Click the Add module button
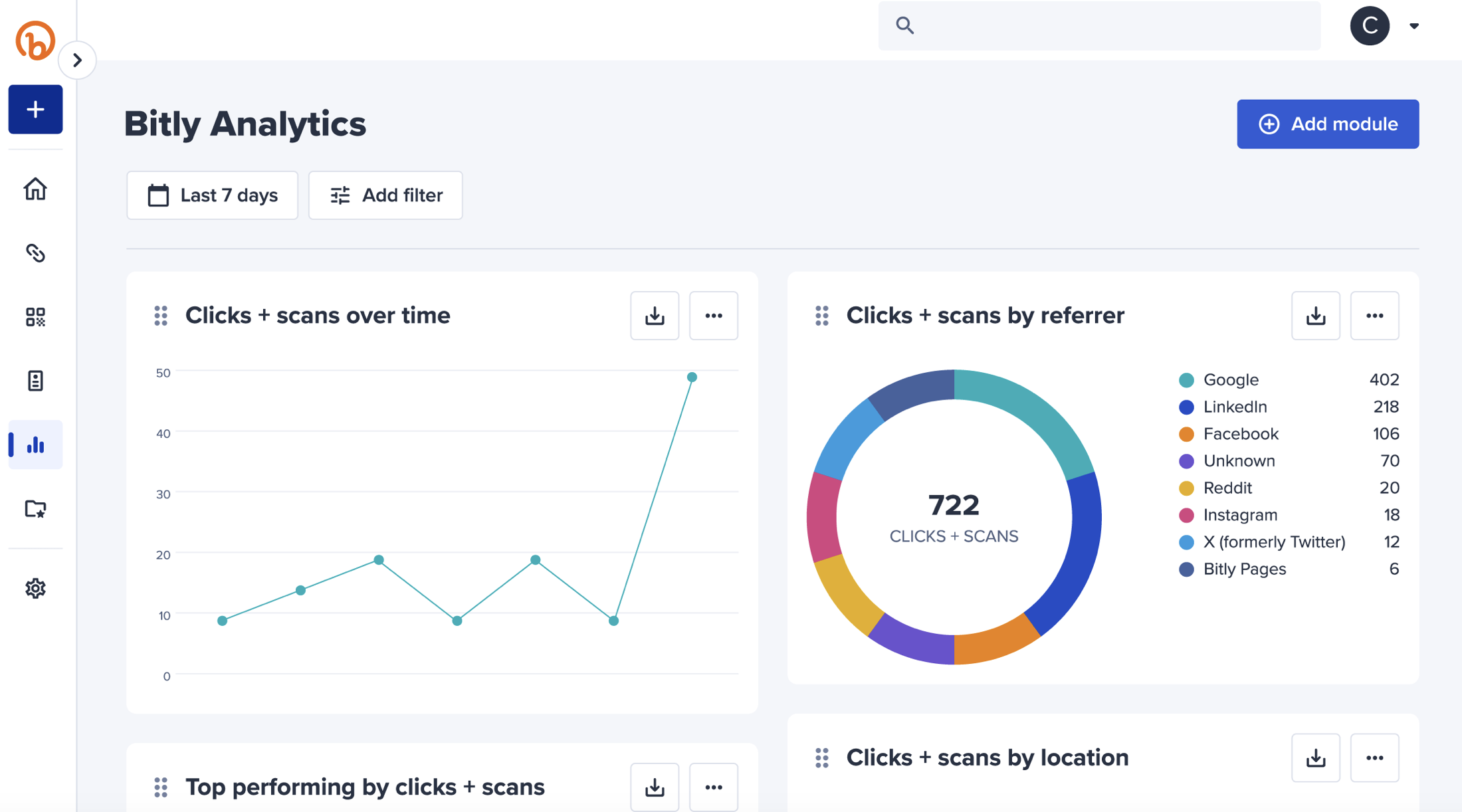This screenshot has width=1462, height=812. point(1328,124)
